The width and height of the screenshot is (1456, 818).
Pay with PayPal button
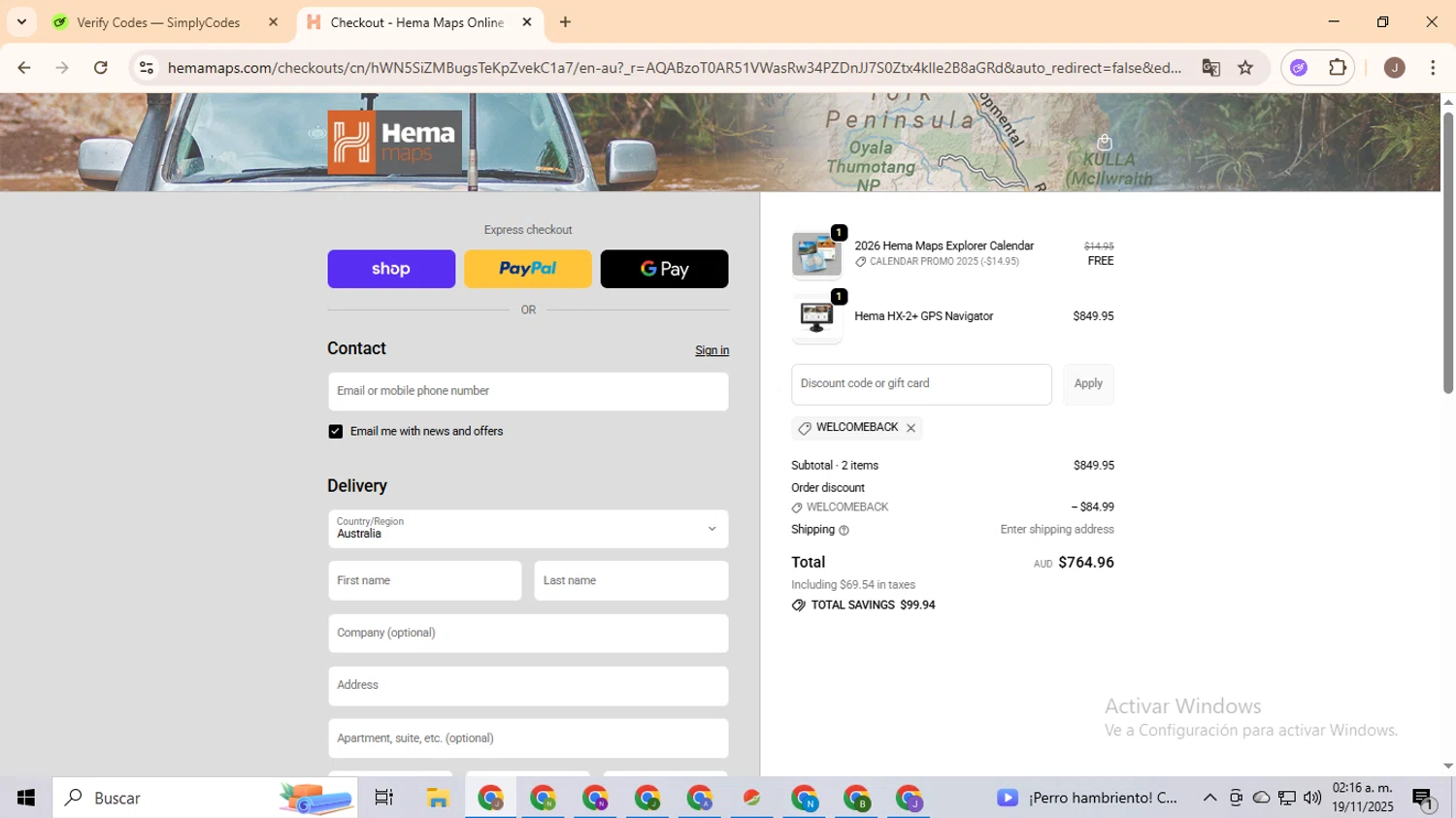[528, 269]
